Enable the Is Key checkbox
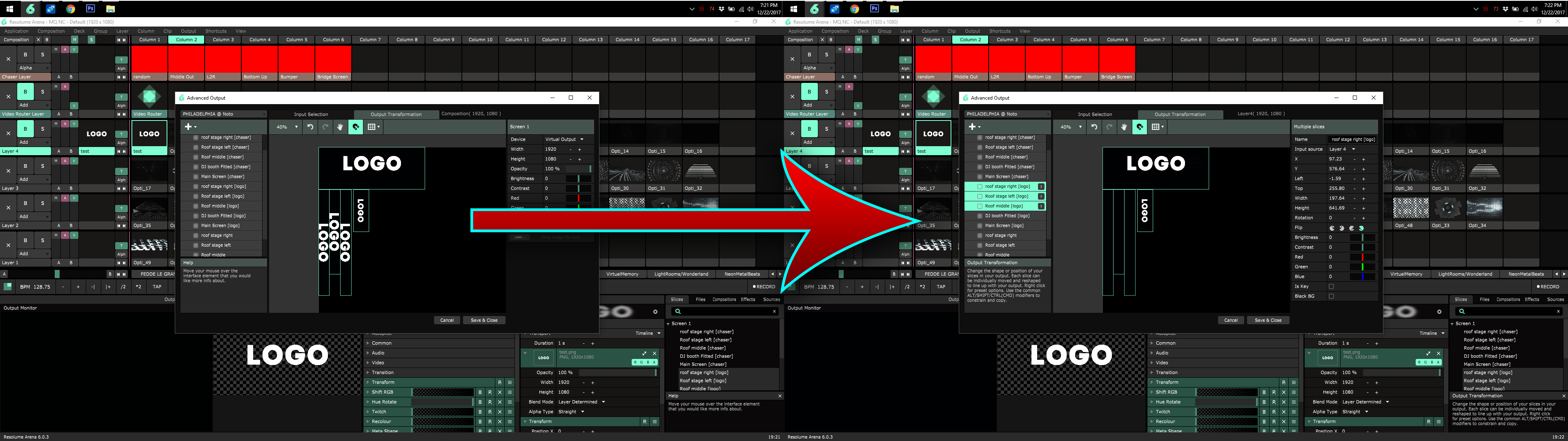 [1331, 286]
